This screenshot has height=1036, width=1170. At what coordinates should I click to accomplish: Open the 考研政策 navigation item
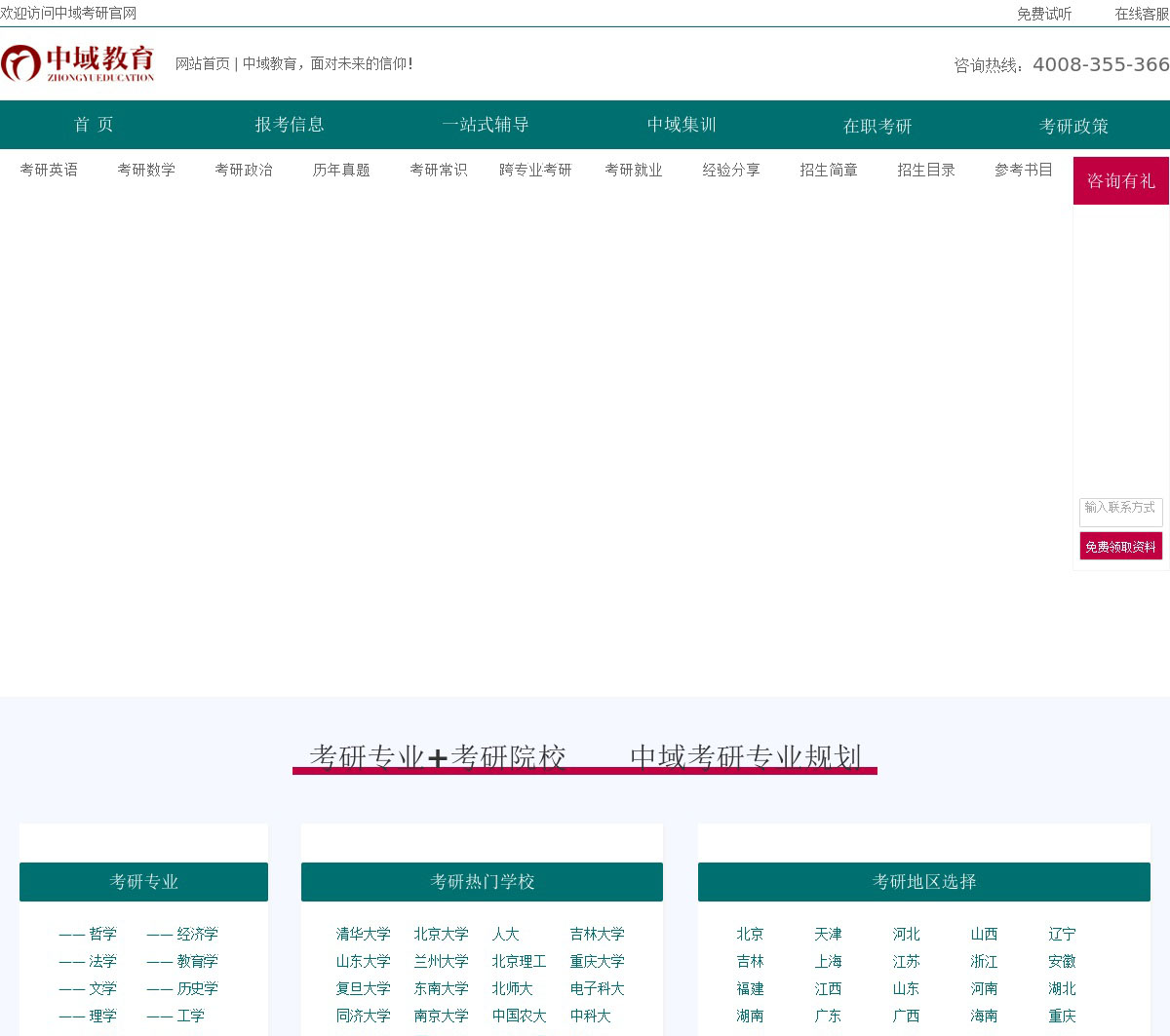coord(1073,126)
